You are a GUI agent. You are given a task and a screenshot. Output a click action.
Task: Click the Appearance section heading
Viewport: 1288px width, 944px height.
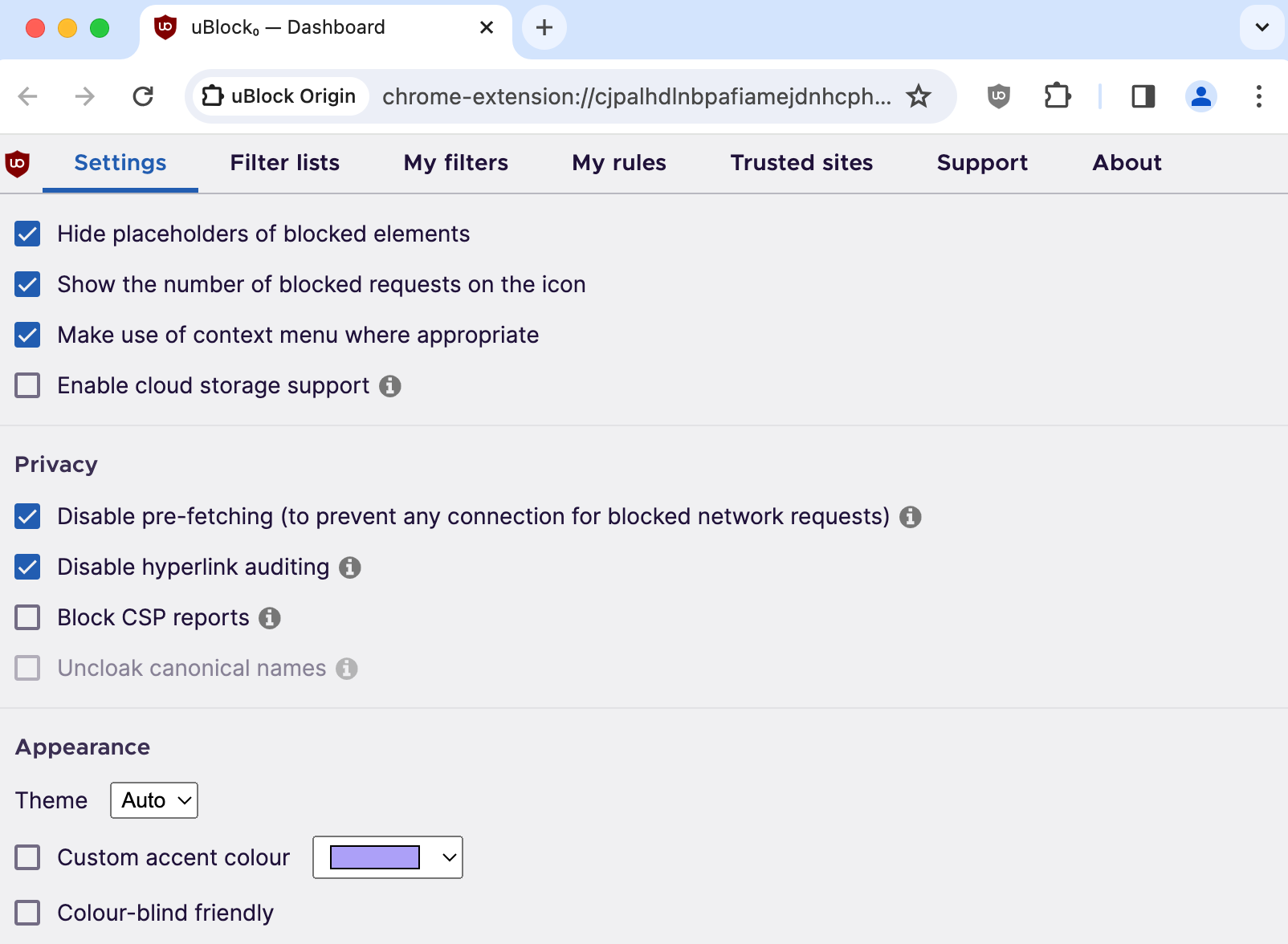point(83,747)
